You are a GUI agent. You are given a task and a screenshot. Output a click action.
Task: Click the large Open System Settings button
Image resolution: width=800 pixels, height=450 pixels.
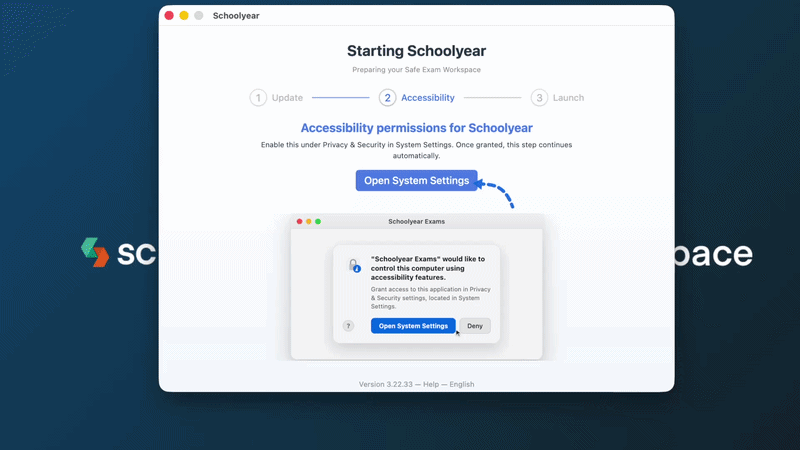pos(416,181)
